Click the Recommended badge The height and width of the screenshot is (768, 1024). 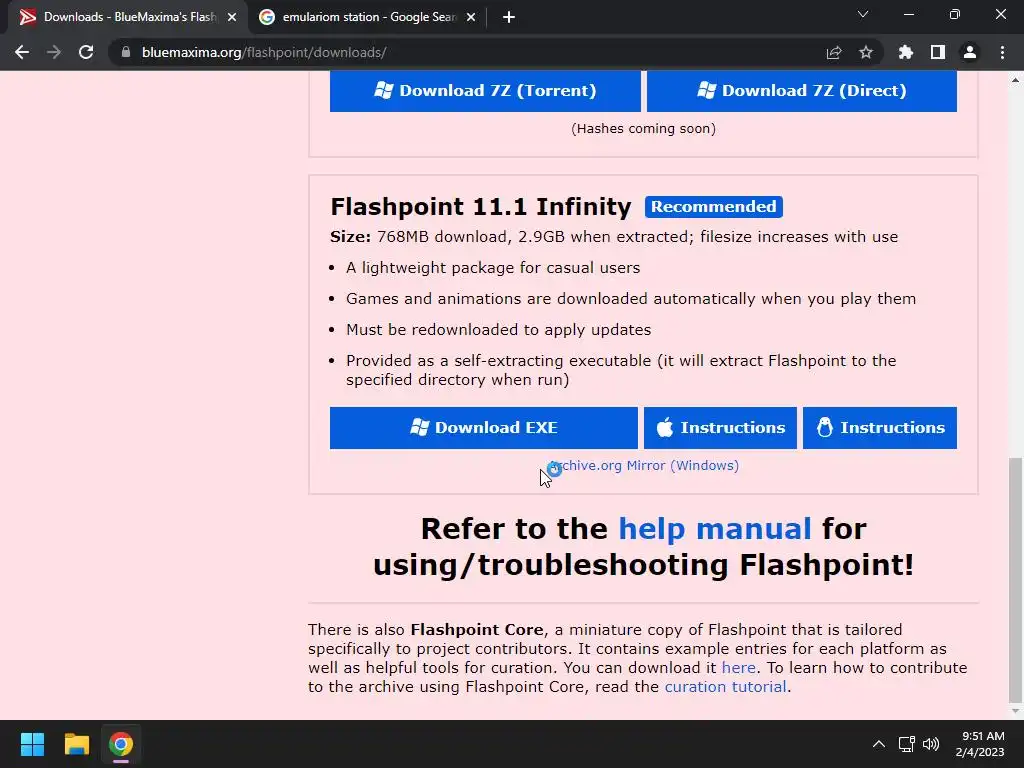tap(714, 207)
